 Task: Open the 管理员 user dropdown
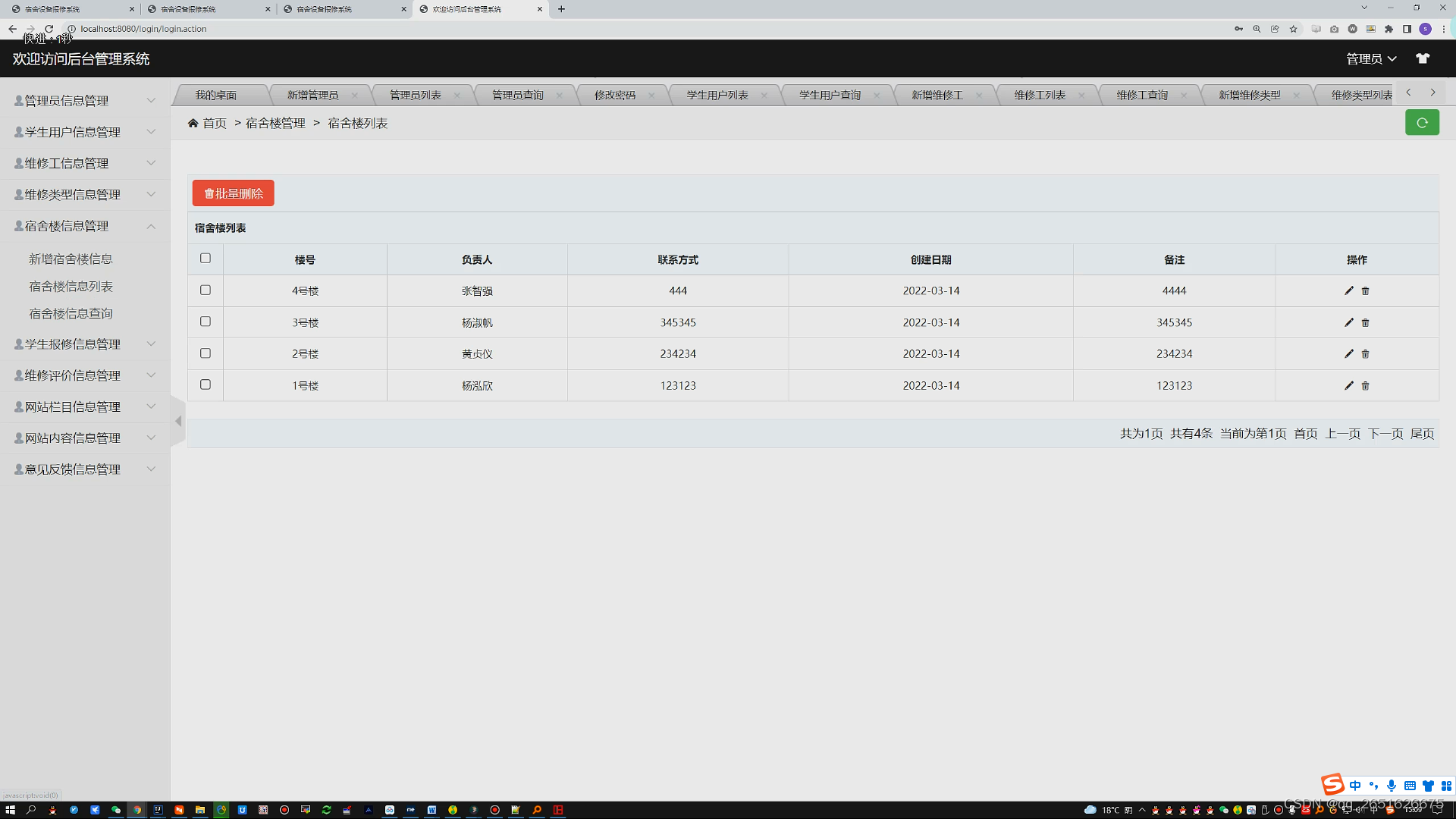pyautogui.click(x=1370, y=58)
